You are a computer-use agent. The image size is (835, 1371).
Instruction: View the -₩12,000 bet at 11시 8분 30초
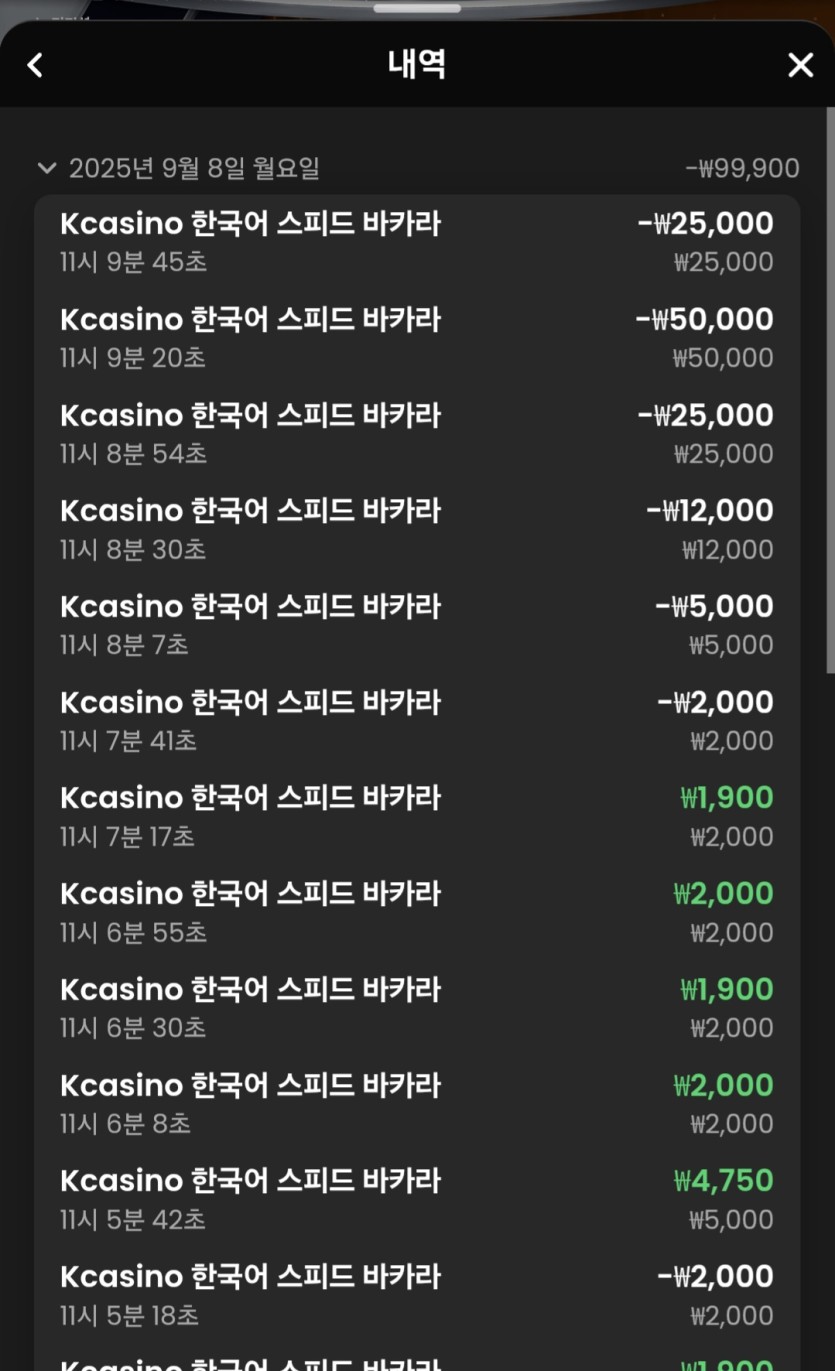pos(417,530)
